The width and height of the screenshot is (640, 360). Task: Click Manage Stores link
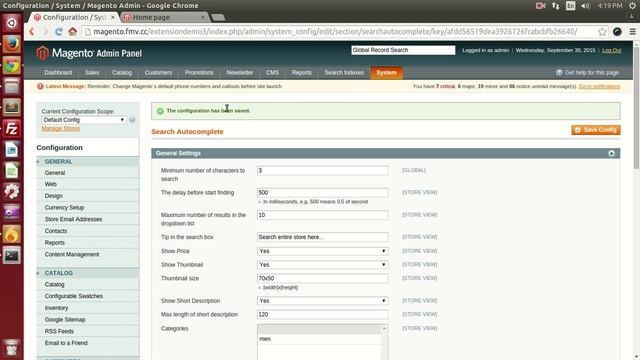click(x=61, y=129)
